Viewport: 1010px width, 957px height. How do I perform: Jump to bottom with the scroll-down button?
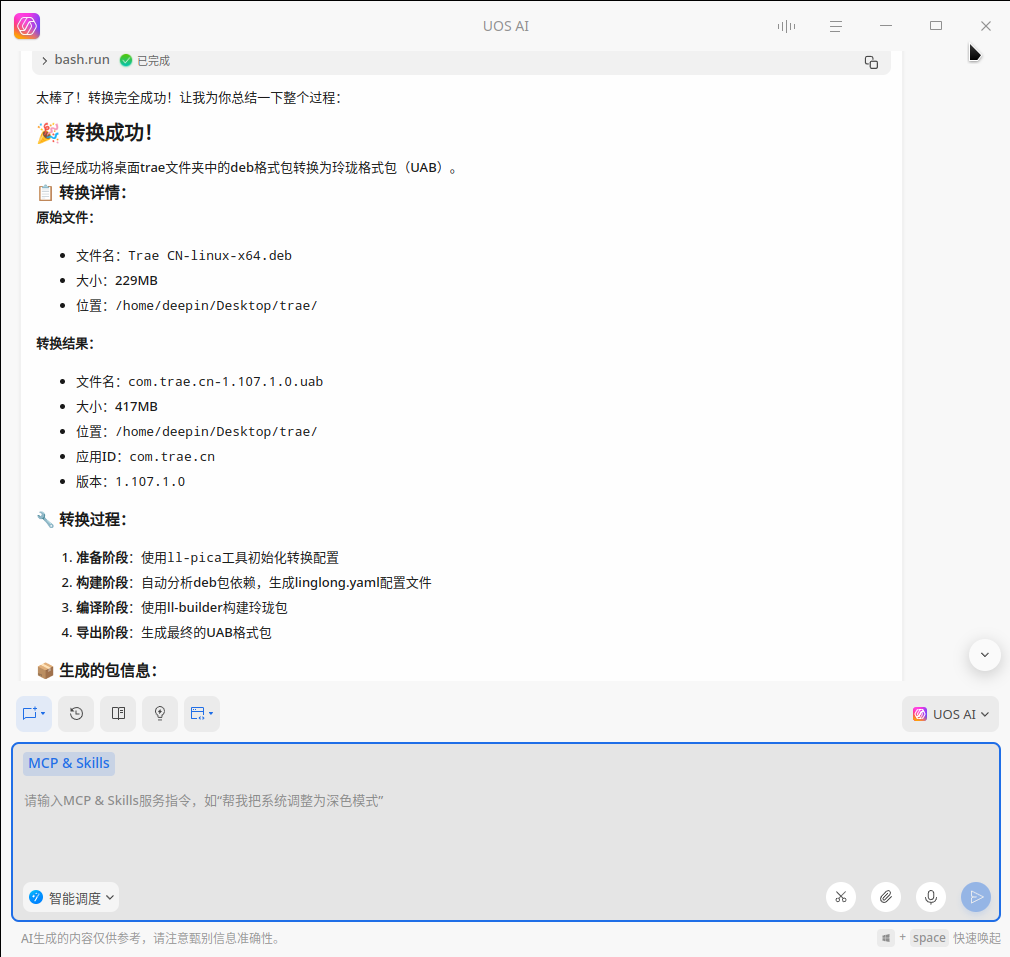[984, 655]
